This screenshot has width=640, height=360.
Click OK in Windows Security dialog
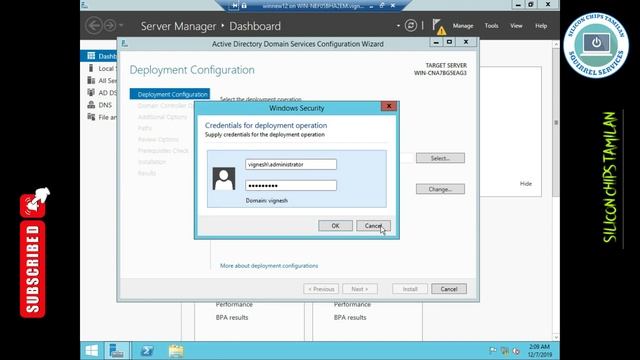pos(335,226)
